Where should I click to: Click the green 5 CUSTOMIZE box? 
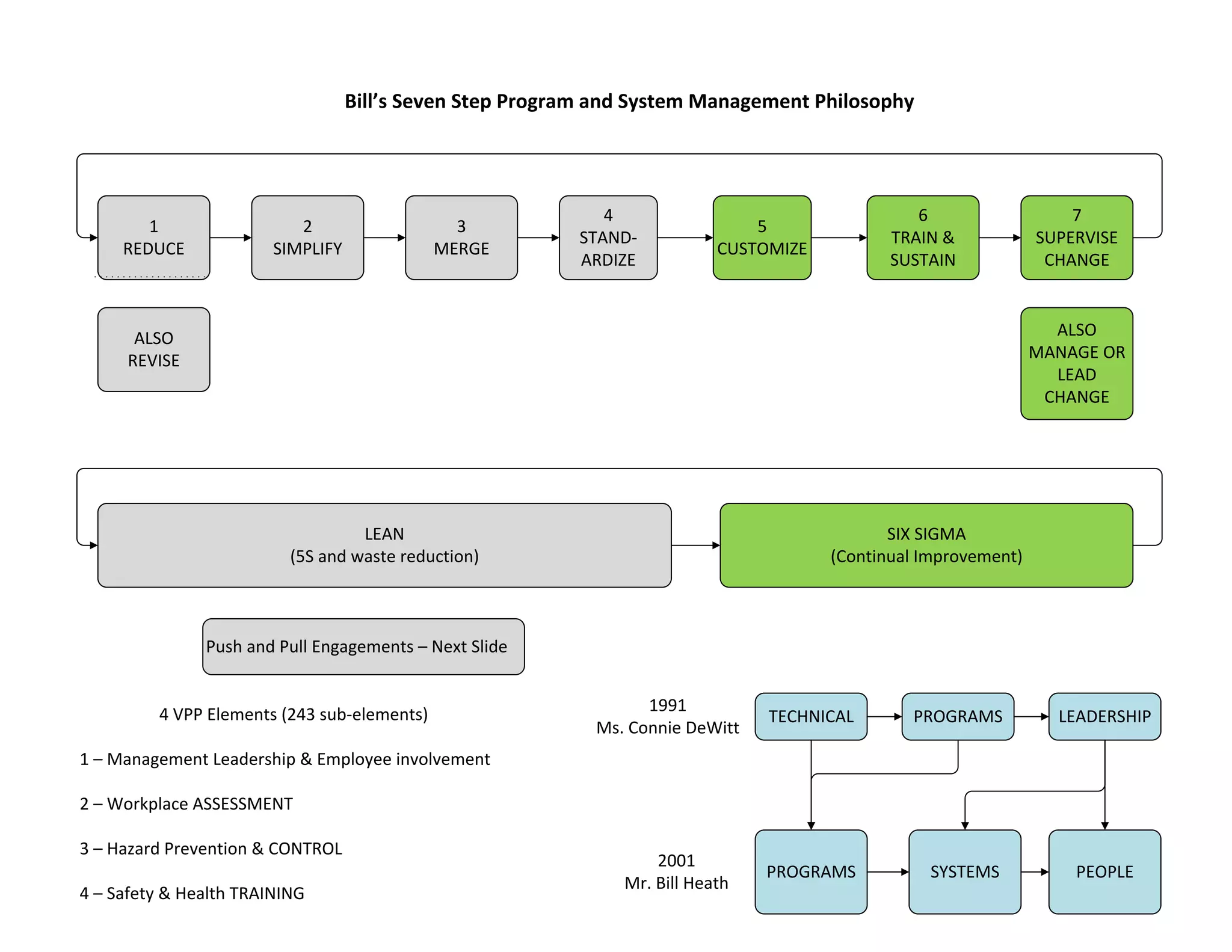[x=762, y=238]
